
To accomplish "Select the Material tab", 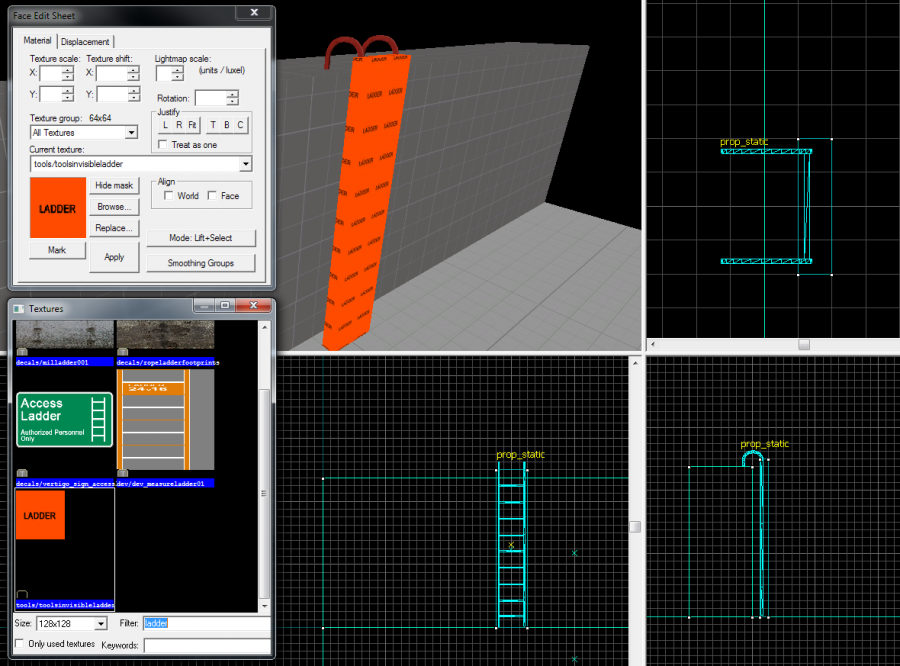I will pos(38,41).
